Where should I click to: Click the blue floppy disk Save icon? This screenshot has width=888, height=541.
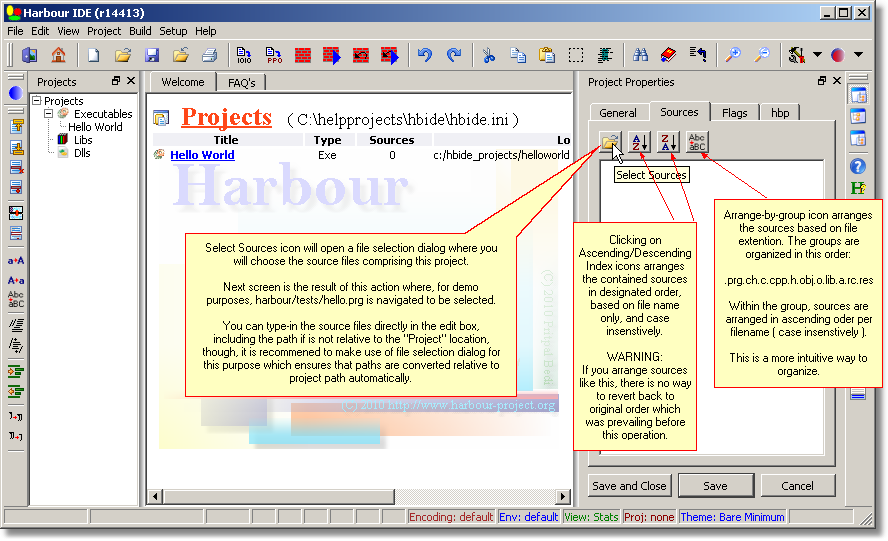152,55
